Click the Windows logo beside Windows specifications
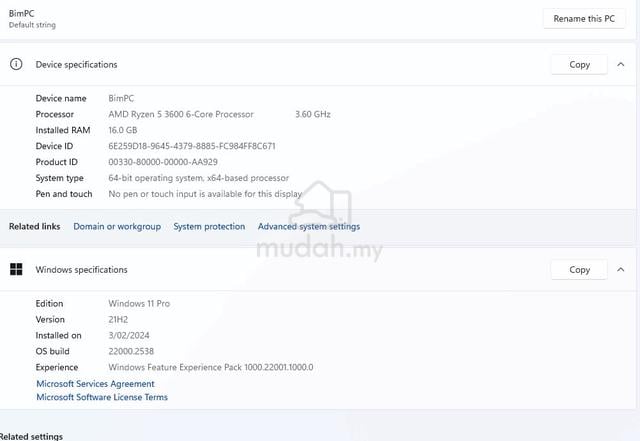This screenshot has width=640, height=441. tap(16, 269)
